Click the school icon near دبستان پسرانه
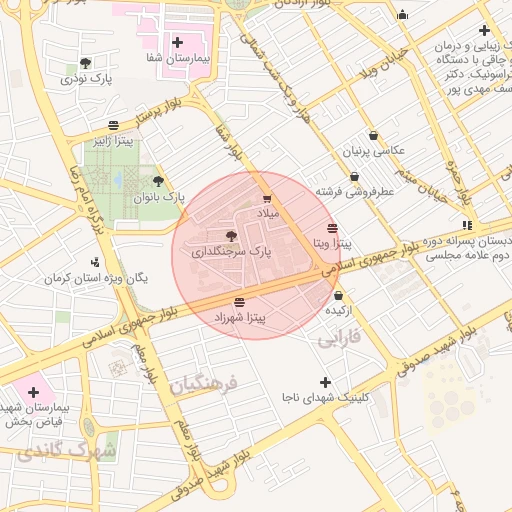 point(467,226)
